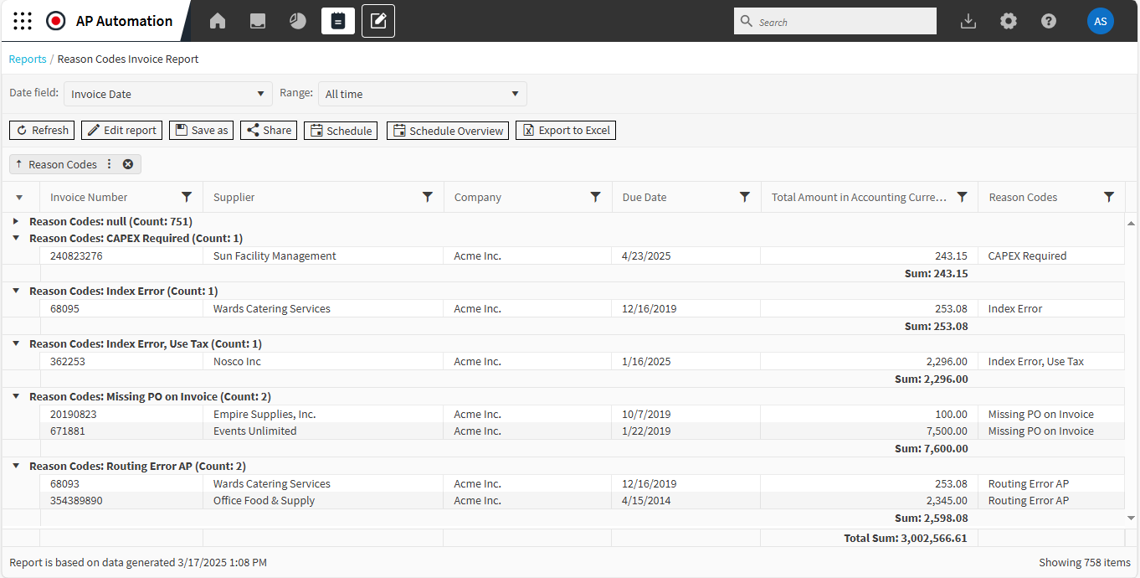Expand the Reason Codes: null group
Viewport: 1140px width, 578px height.
(16, 221)
